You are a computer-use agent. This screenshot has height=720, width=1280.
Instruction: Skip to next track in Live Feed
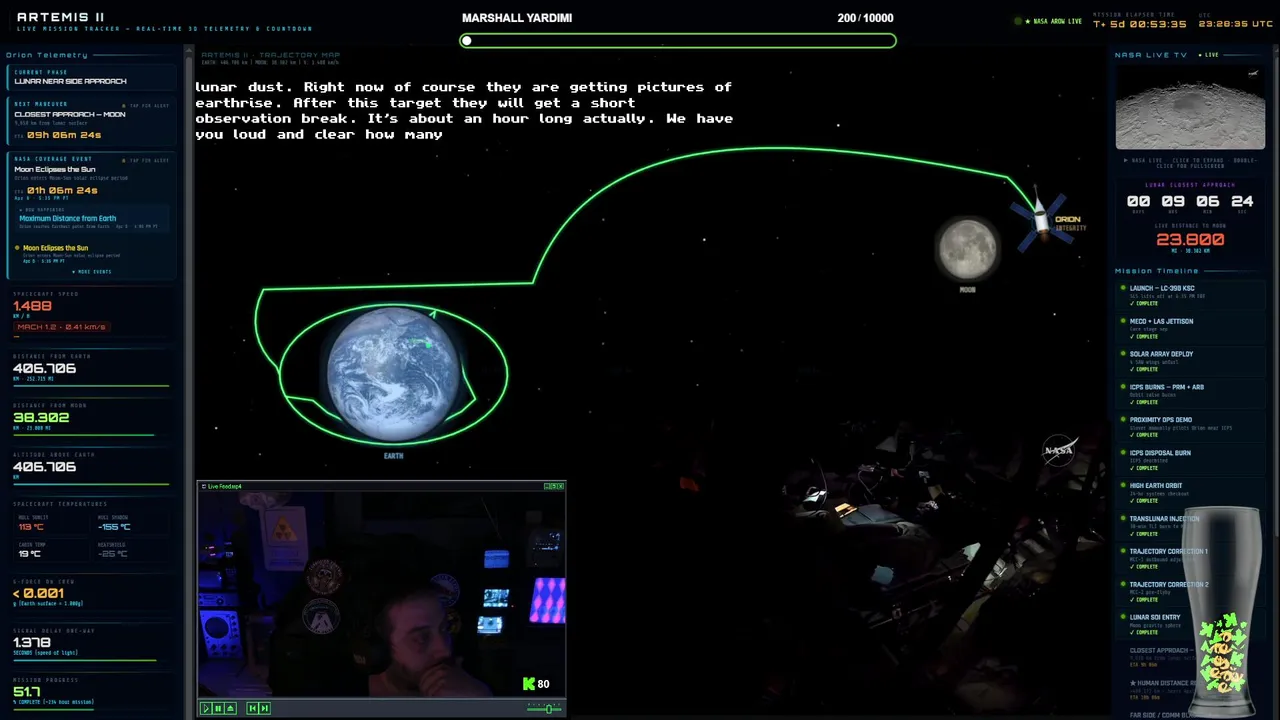(x=265, y=708)
